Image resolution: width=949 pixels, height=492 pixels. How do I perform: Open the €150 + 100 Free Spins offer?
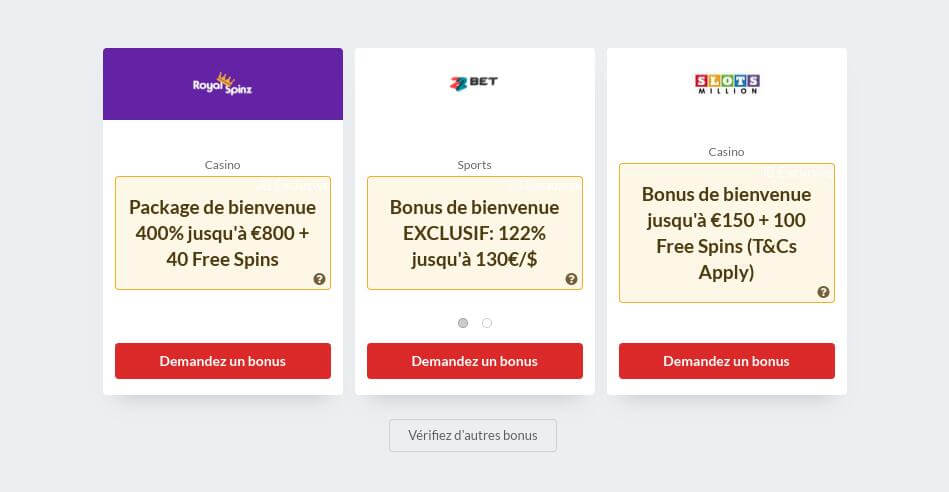726,233
